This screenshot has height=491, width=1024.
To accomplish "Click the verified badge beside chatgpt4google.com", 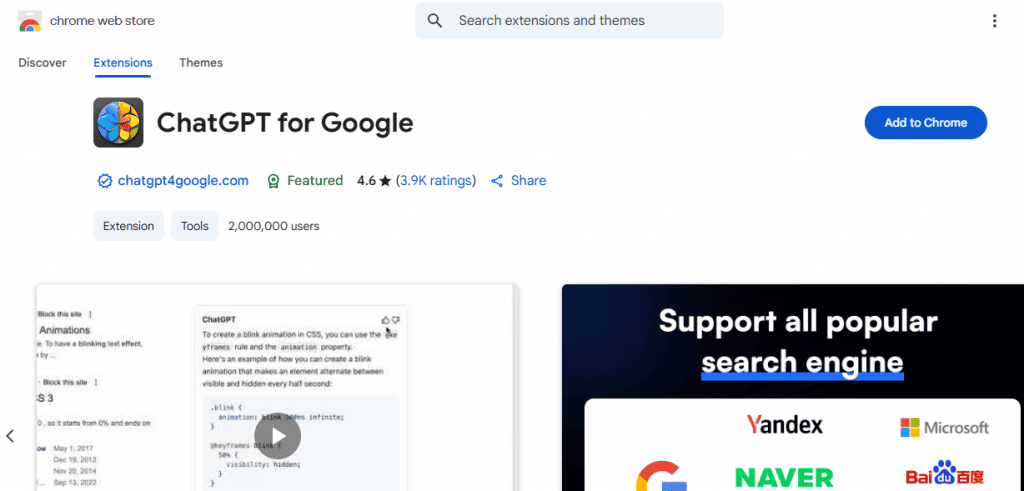I will (104, 181).
